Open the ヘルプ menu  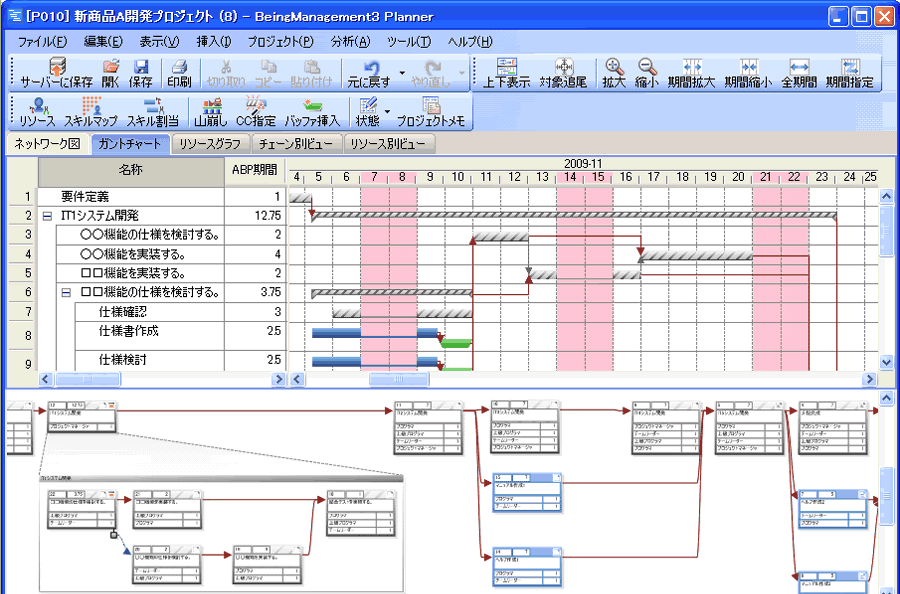[471, 42]
